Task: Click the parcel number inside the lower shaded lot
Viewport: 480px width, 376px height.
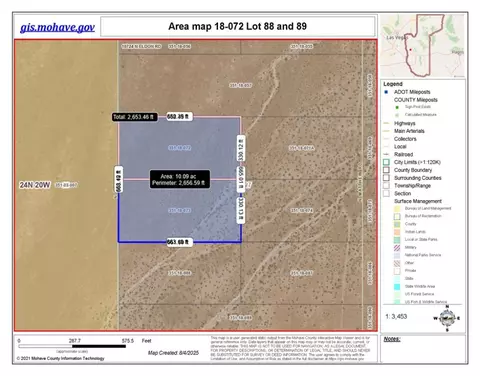Action: coord(180,210)
